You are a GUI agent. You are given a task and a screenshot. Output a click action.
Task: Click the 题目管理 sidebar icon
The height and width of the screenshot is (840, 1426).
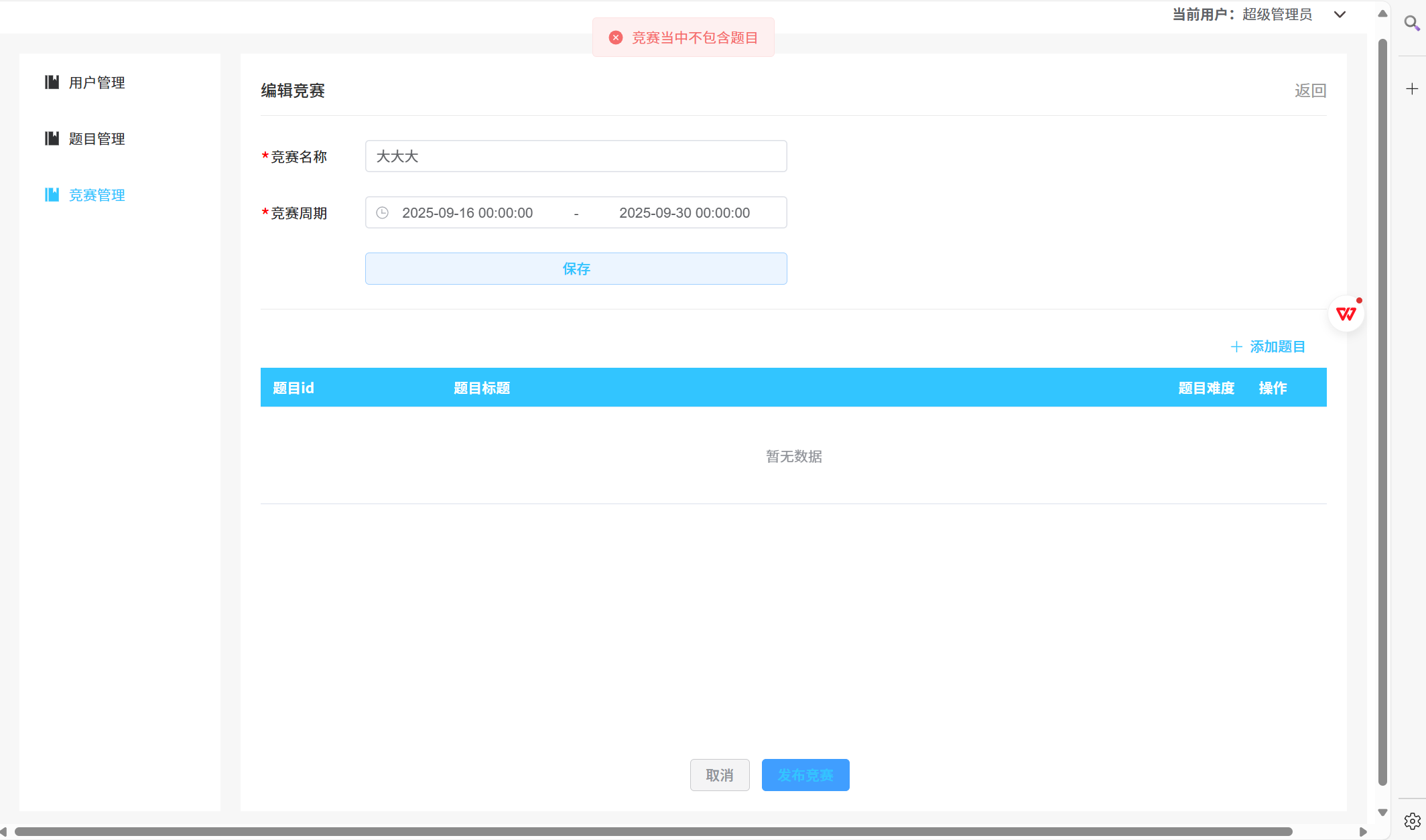click(x=52, y=139)
